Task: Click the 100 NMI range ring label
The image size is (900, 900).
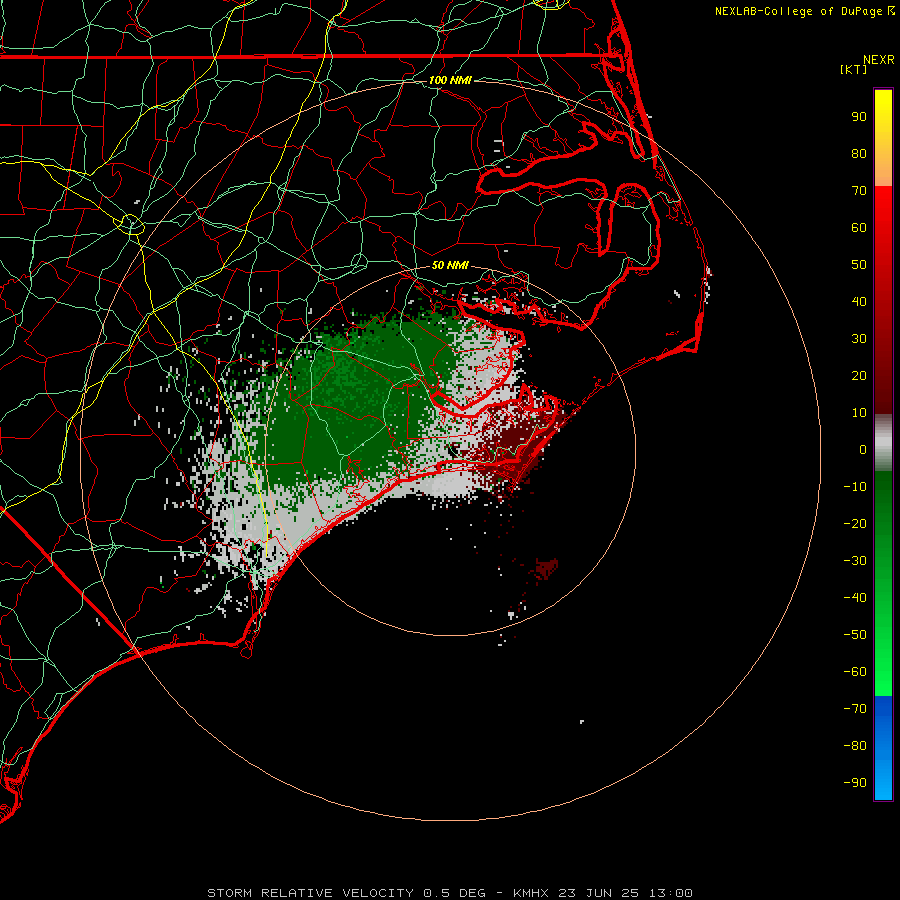Action: [450, 80]
